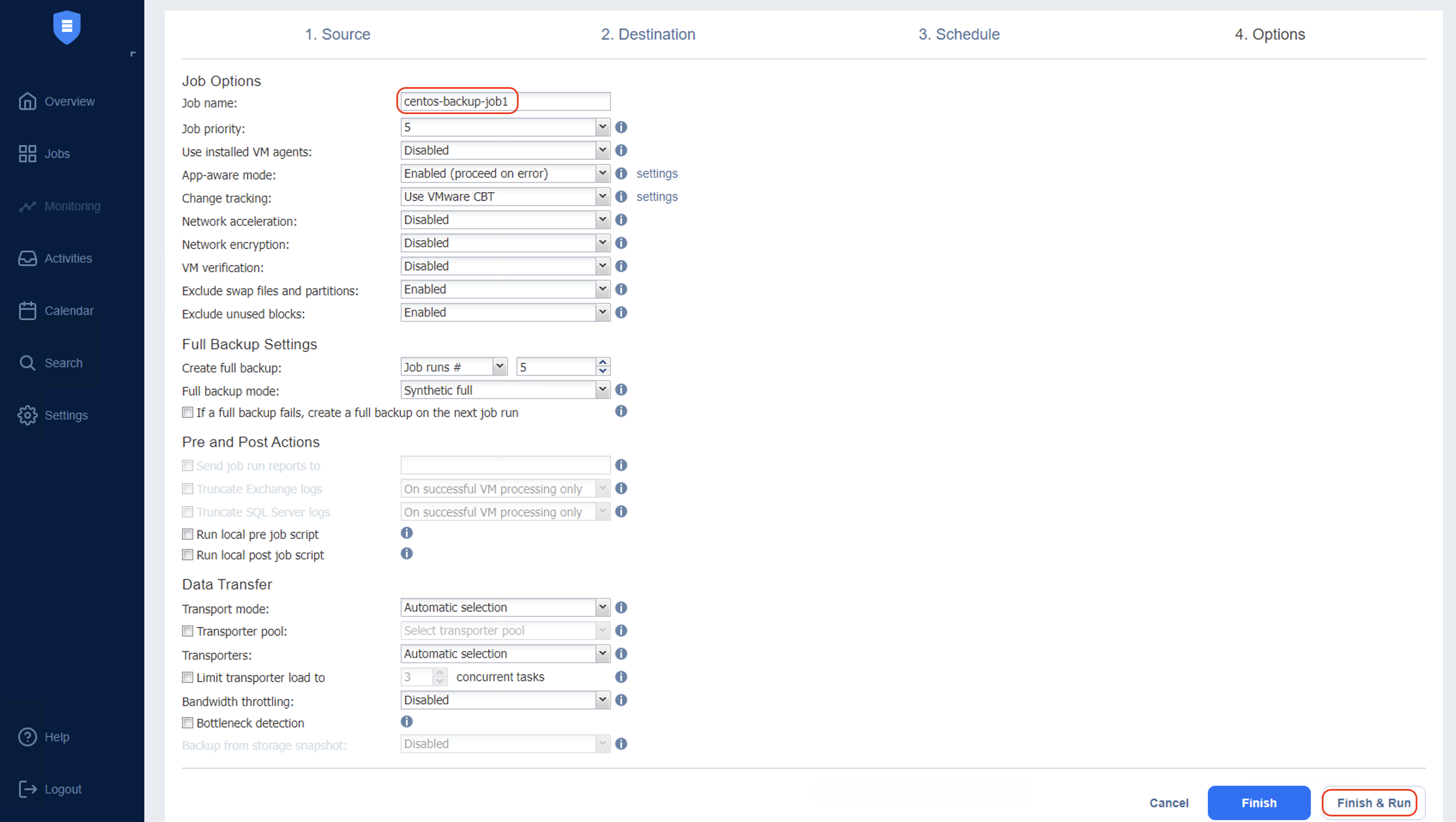Click the Logout exit icon
Image resolution: width=1456 pixels, height=822 pixels.
pos(27,789)
